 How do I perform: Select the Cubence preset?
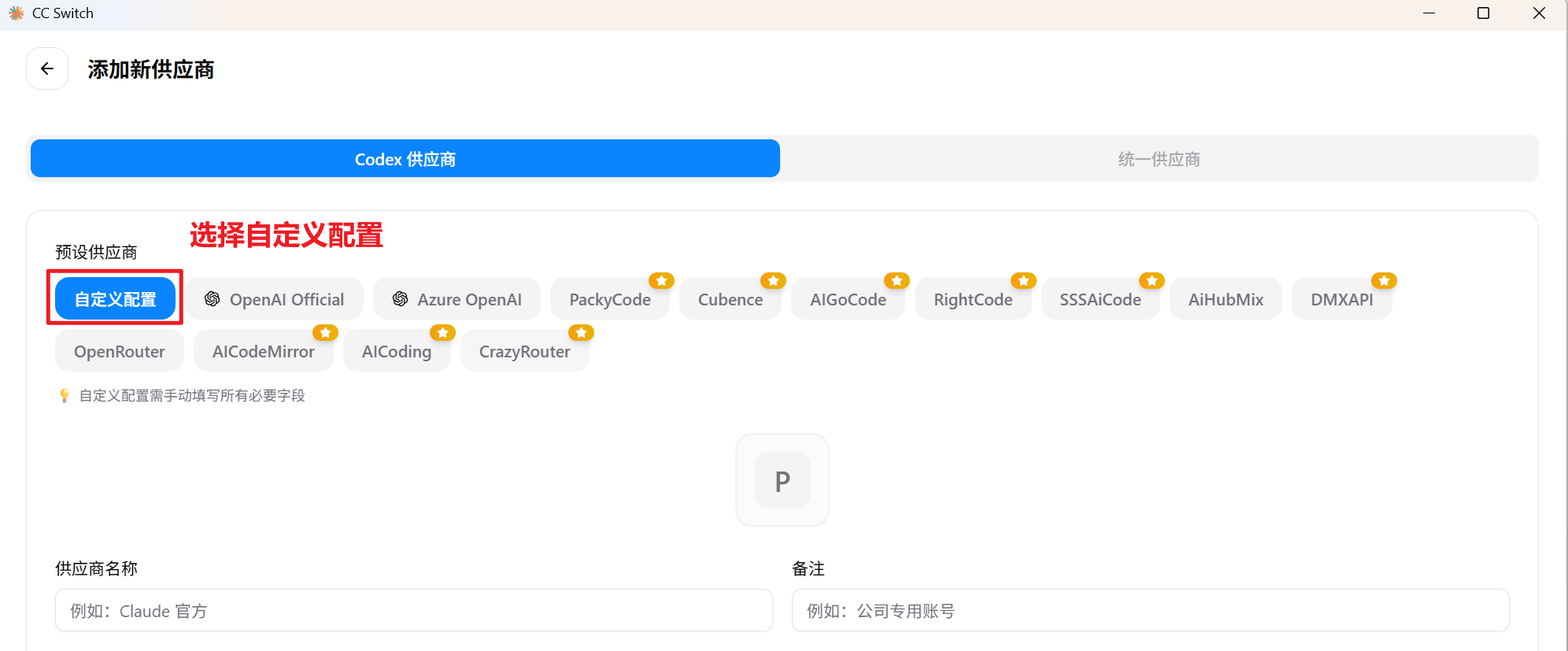730,298
